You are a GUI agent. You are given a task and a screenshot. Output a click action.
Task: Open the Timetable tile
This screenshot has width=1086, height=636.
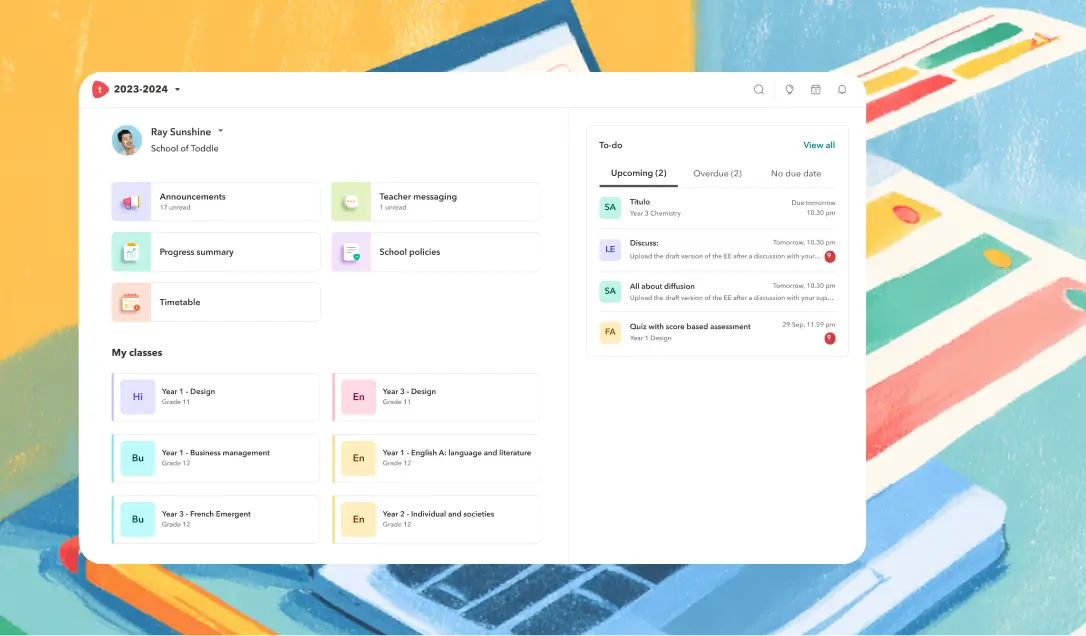[216, 302]
